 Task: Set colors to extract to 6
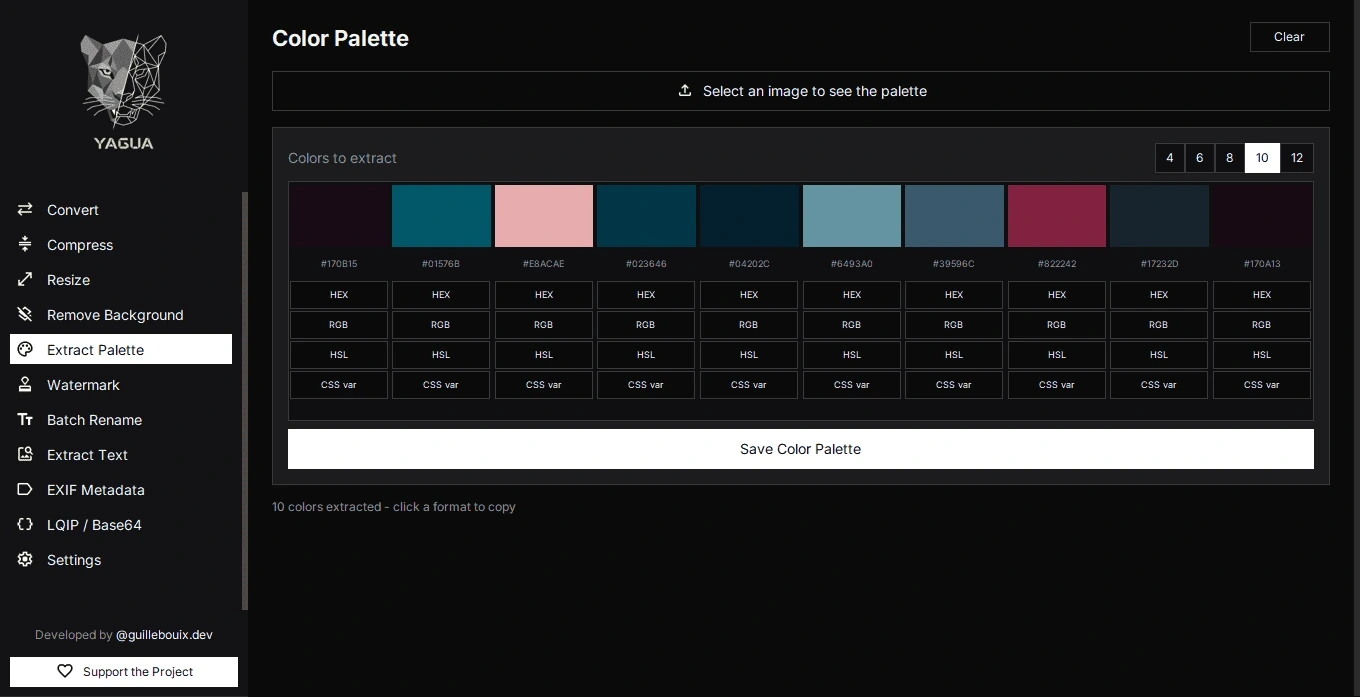pyautogui.click(x=1200, y=158)
